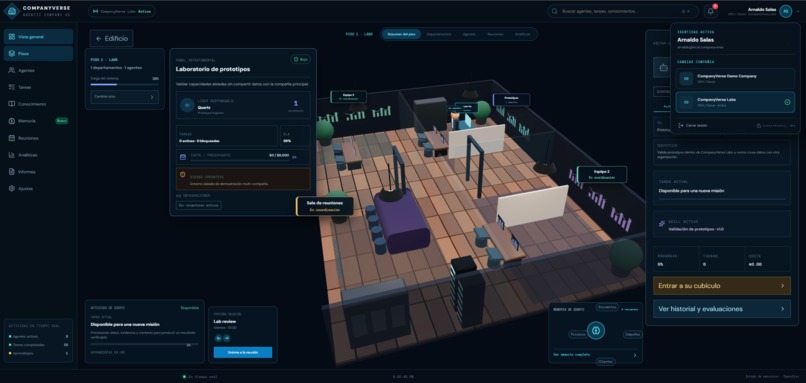
Task: Switch to the Analíticas tab in floor view
Action: click(x=523, y=34)
